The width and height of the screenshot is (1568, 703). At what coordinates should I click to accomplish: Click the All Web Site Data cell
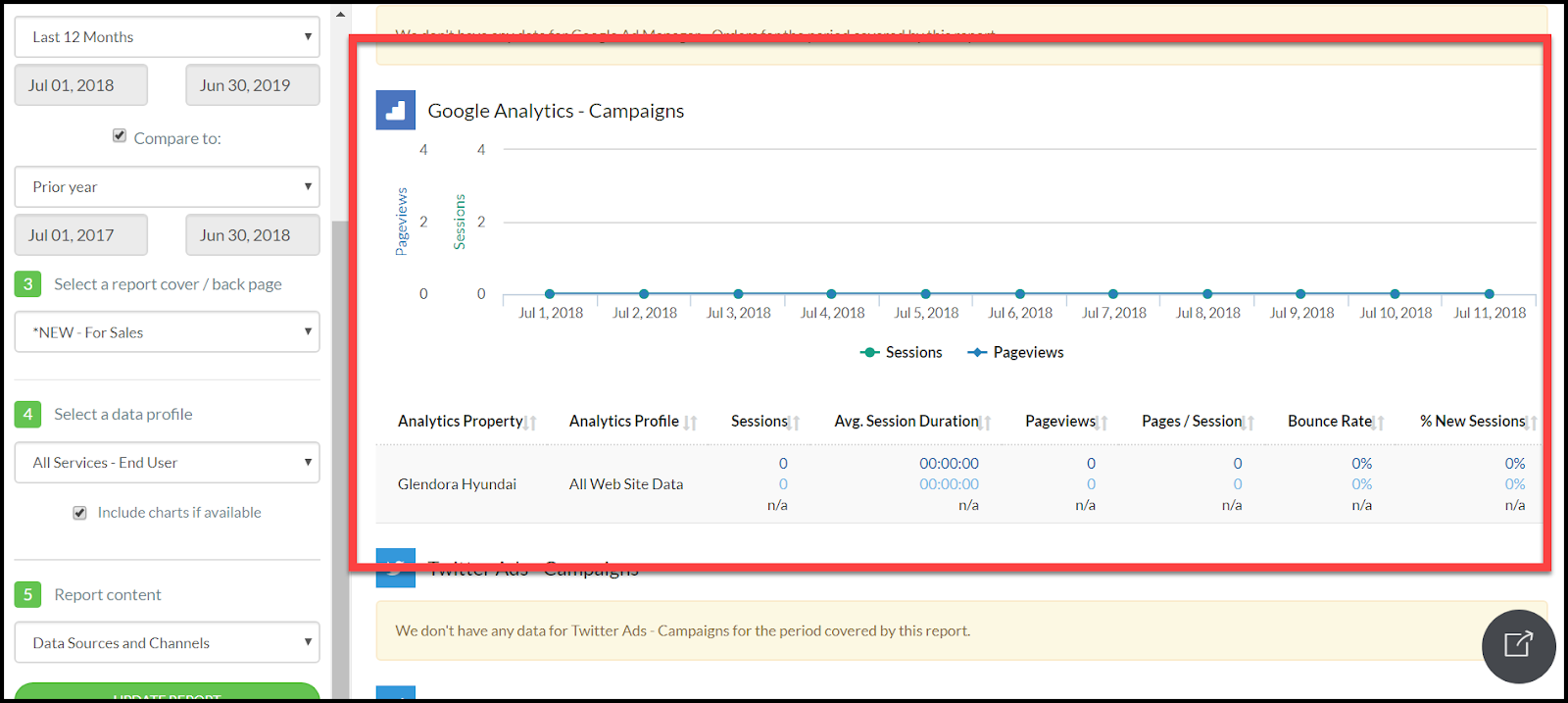point(626,484)
